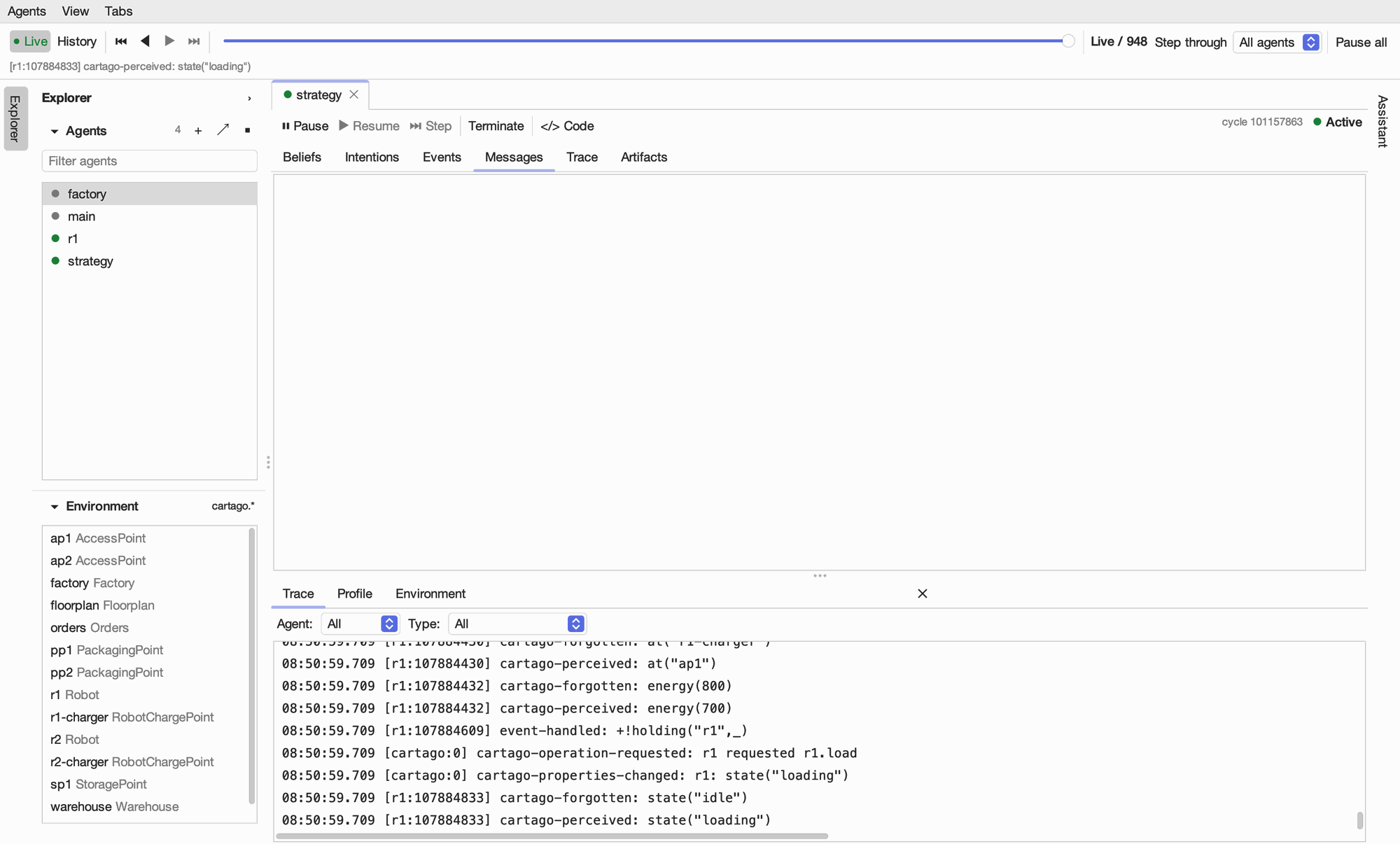Viewport: 1400px width, 844px height.
Task: Open the Agents menu
Action: pos(27,11)
